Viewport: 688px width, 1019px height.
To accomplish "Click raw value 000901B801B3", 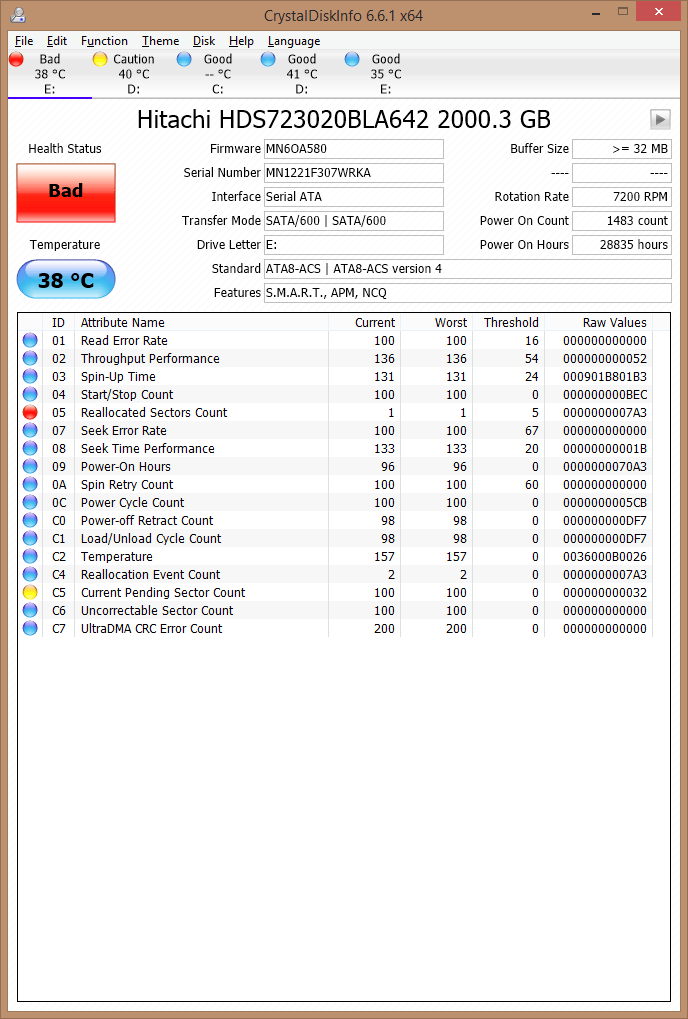I will (x=605, y=377).
